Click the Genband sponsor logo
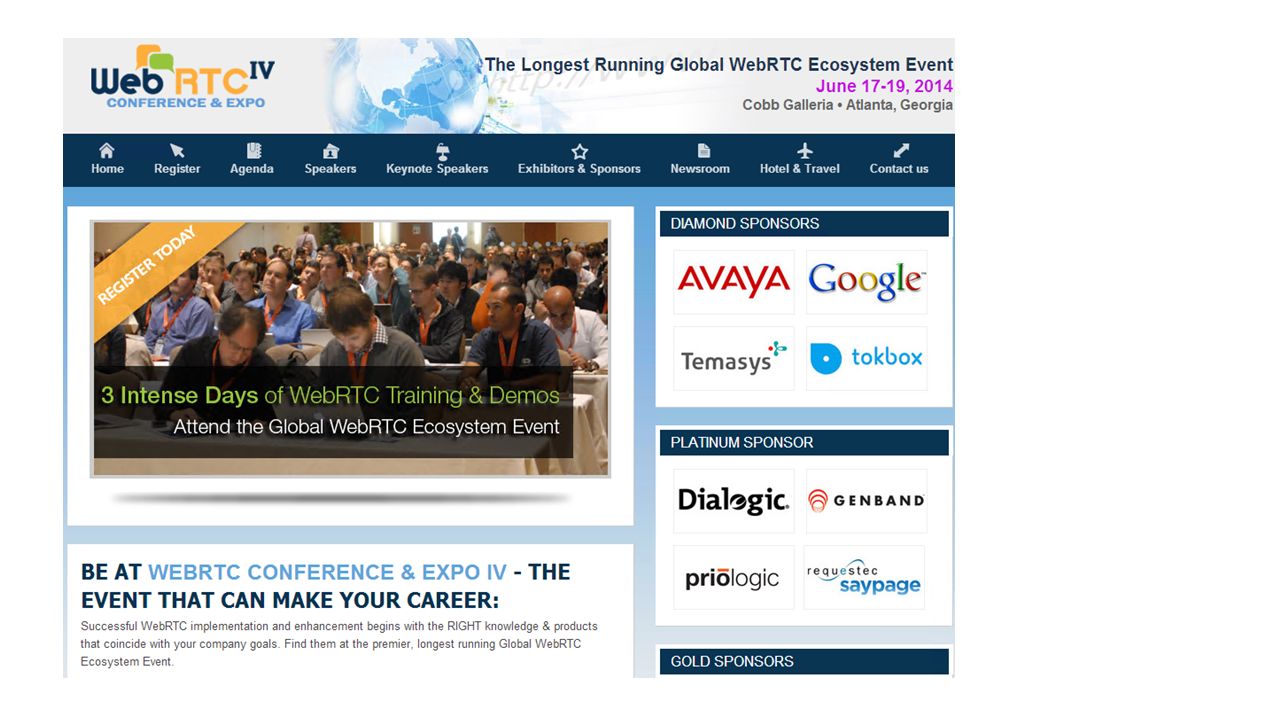Screen dimensions: 1280x720 tap(867, 501)
